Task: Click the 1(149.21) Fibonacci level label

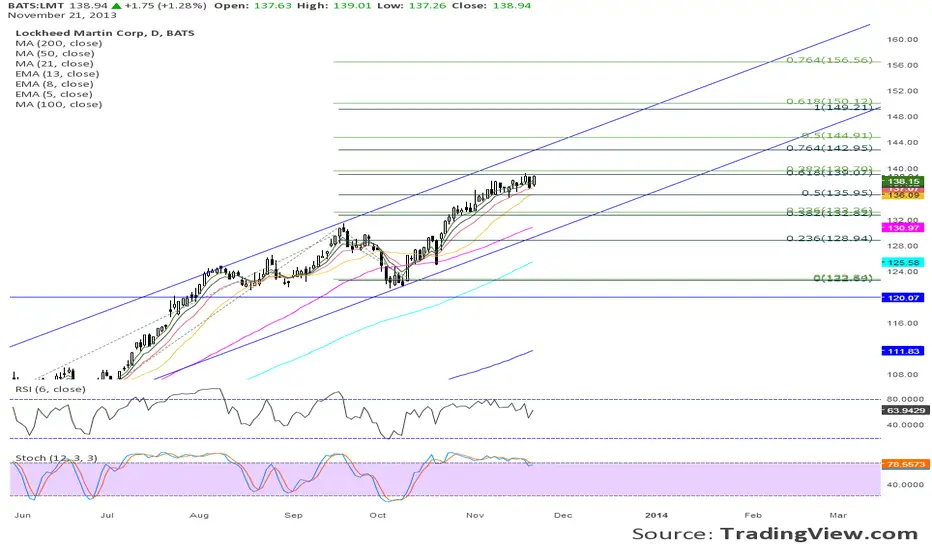Action: pos(843,107)
